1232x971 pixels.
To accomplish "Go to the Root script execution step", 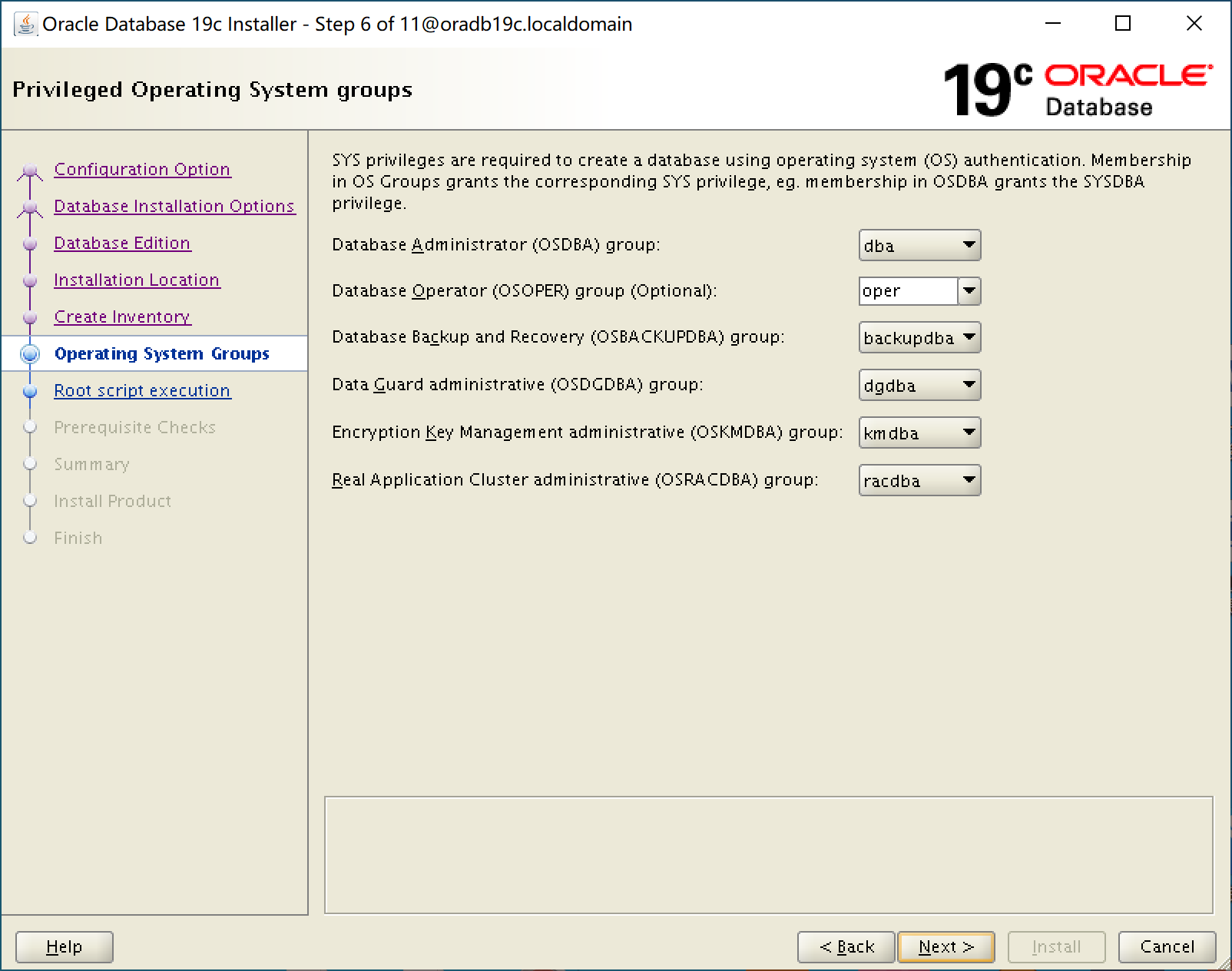I will pyautogui.click(x=142, y=390).
